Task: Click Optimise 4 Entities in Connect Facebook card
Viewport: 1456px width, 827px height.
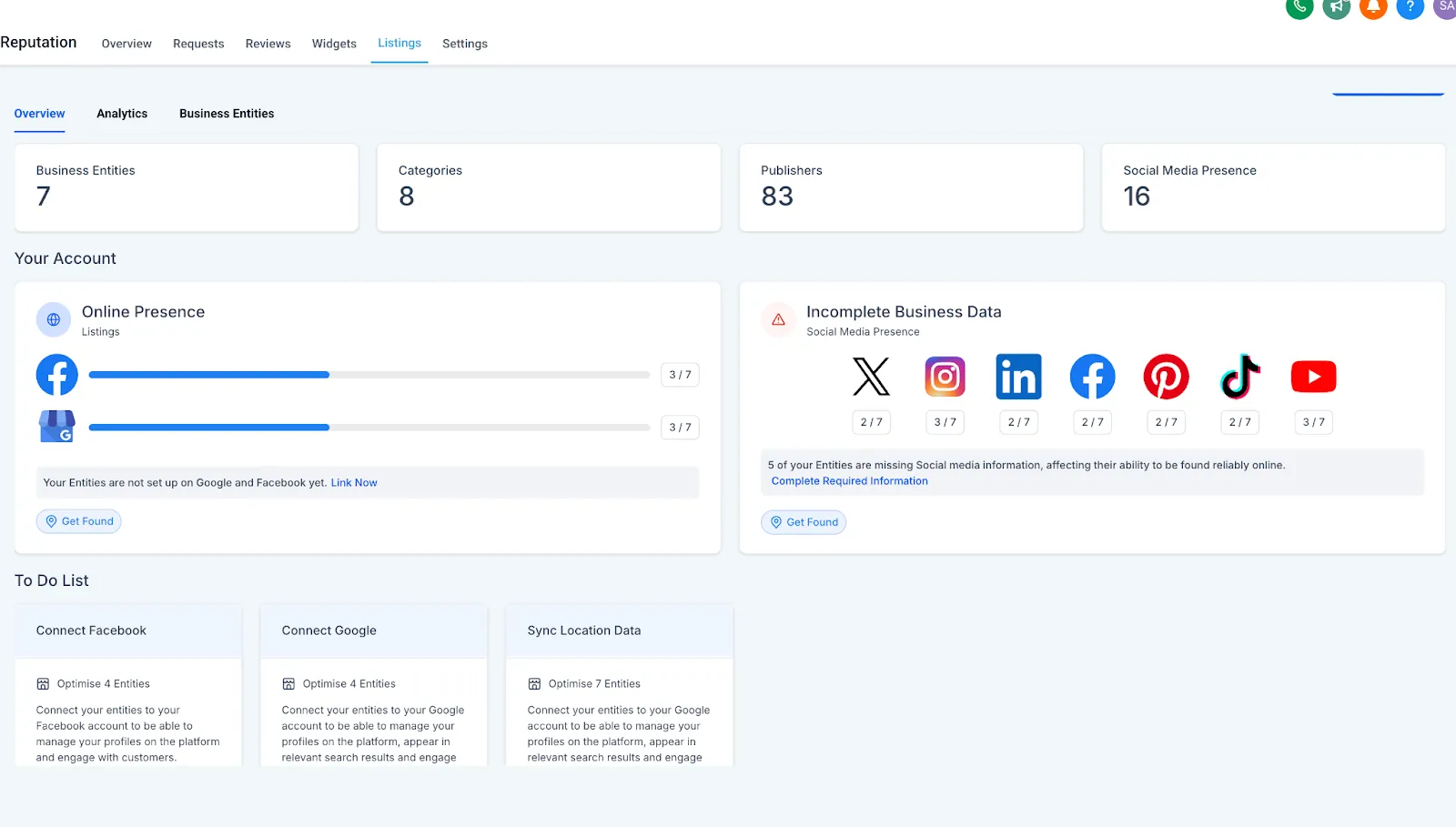Action: pos(104,684)
